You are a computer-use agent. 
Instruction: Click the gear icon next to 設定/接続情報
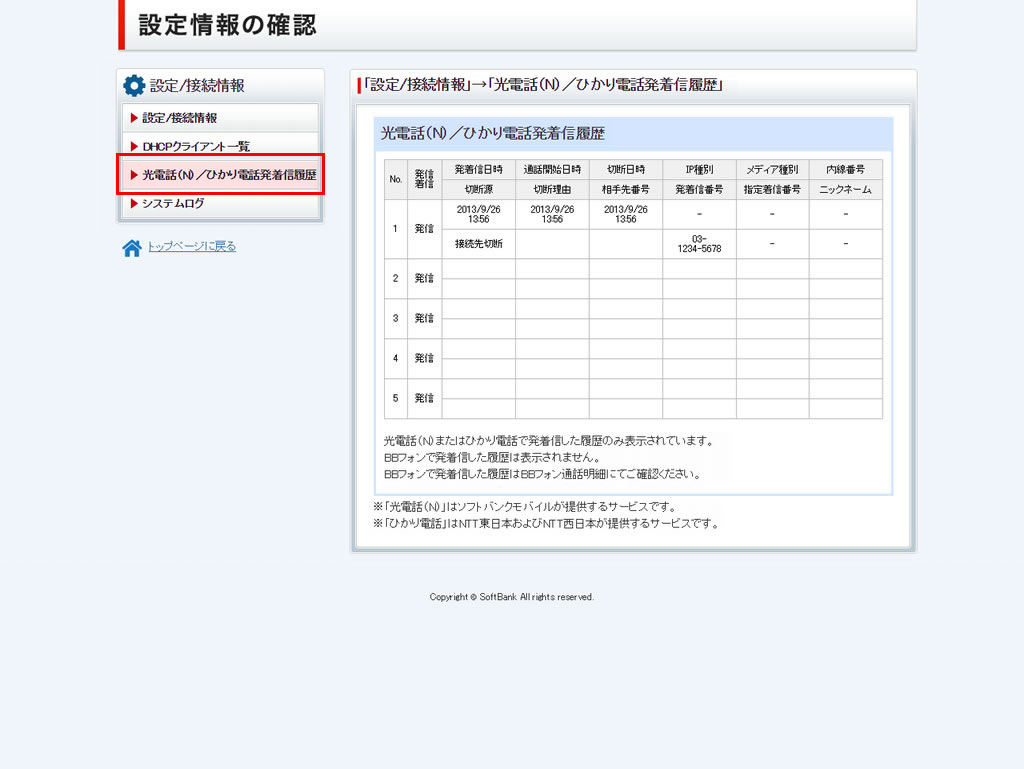click(134, 86)
